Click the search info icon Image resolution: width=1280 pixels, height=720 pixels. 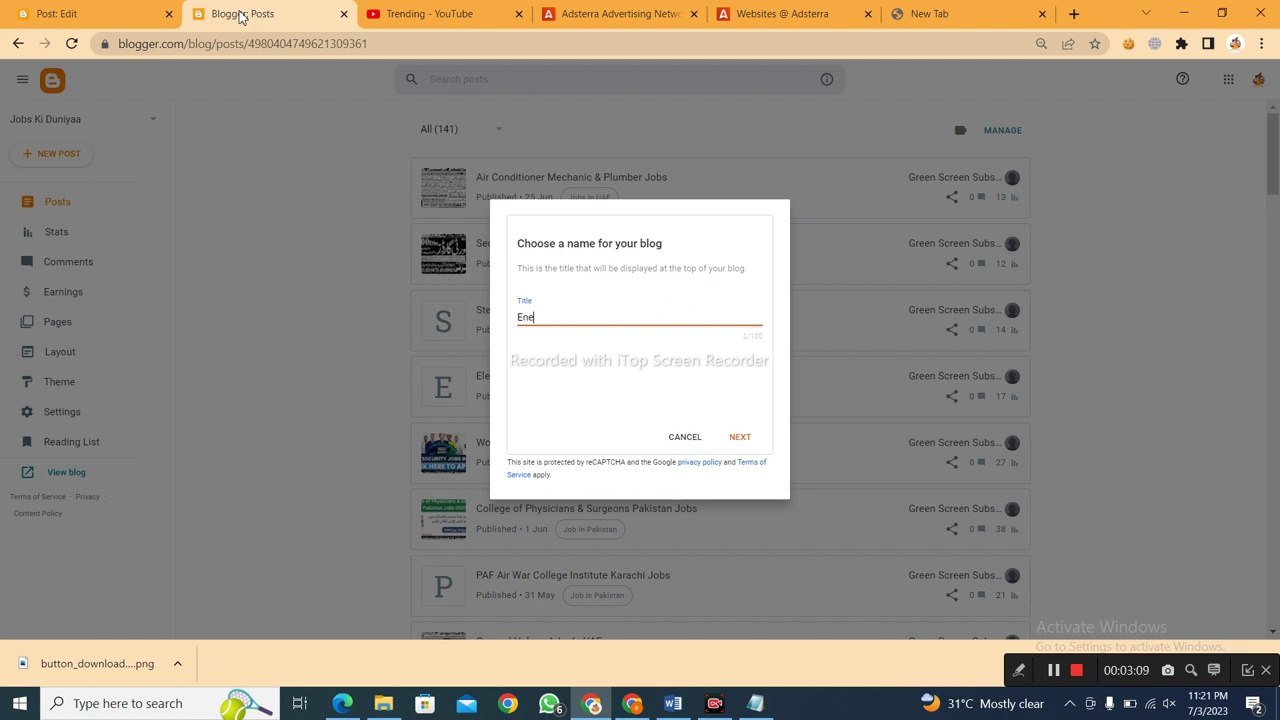click(827, 79)
